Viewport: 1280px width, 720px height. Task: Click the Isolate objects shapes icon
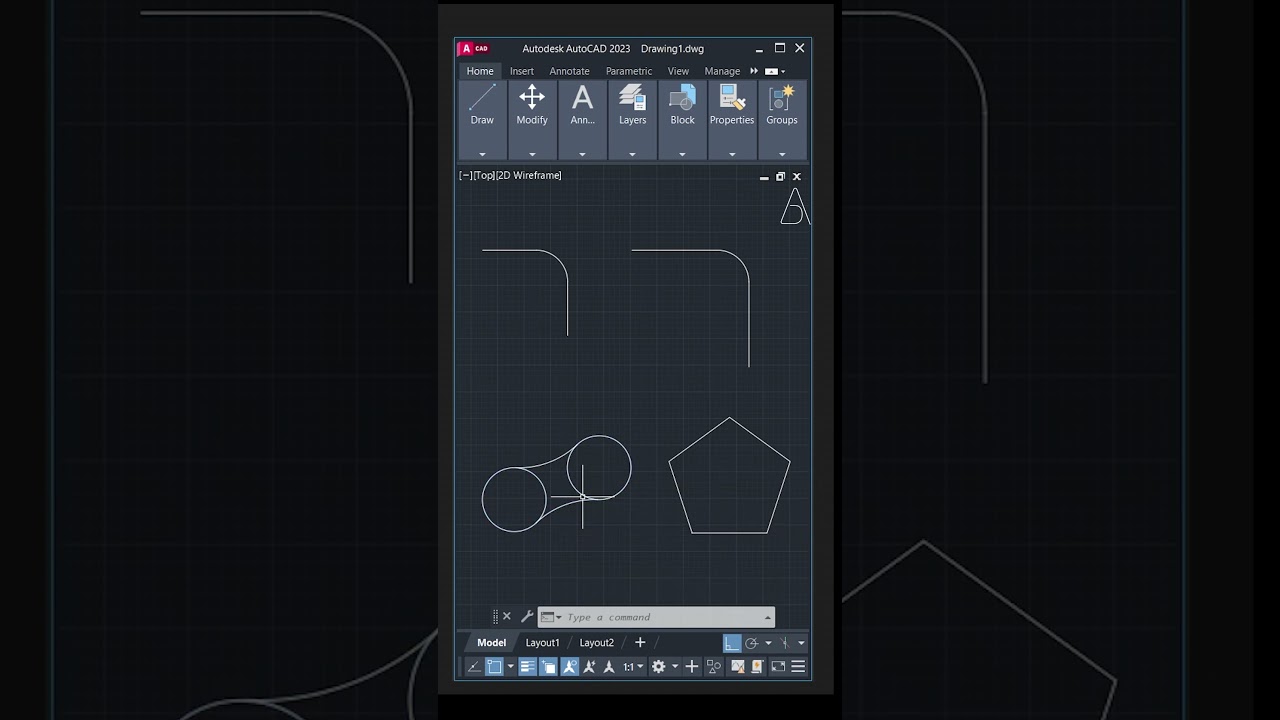coord(714,667)
